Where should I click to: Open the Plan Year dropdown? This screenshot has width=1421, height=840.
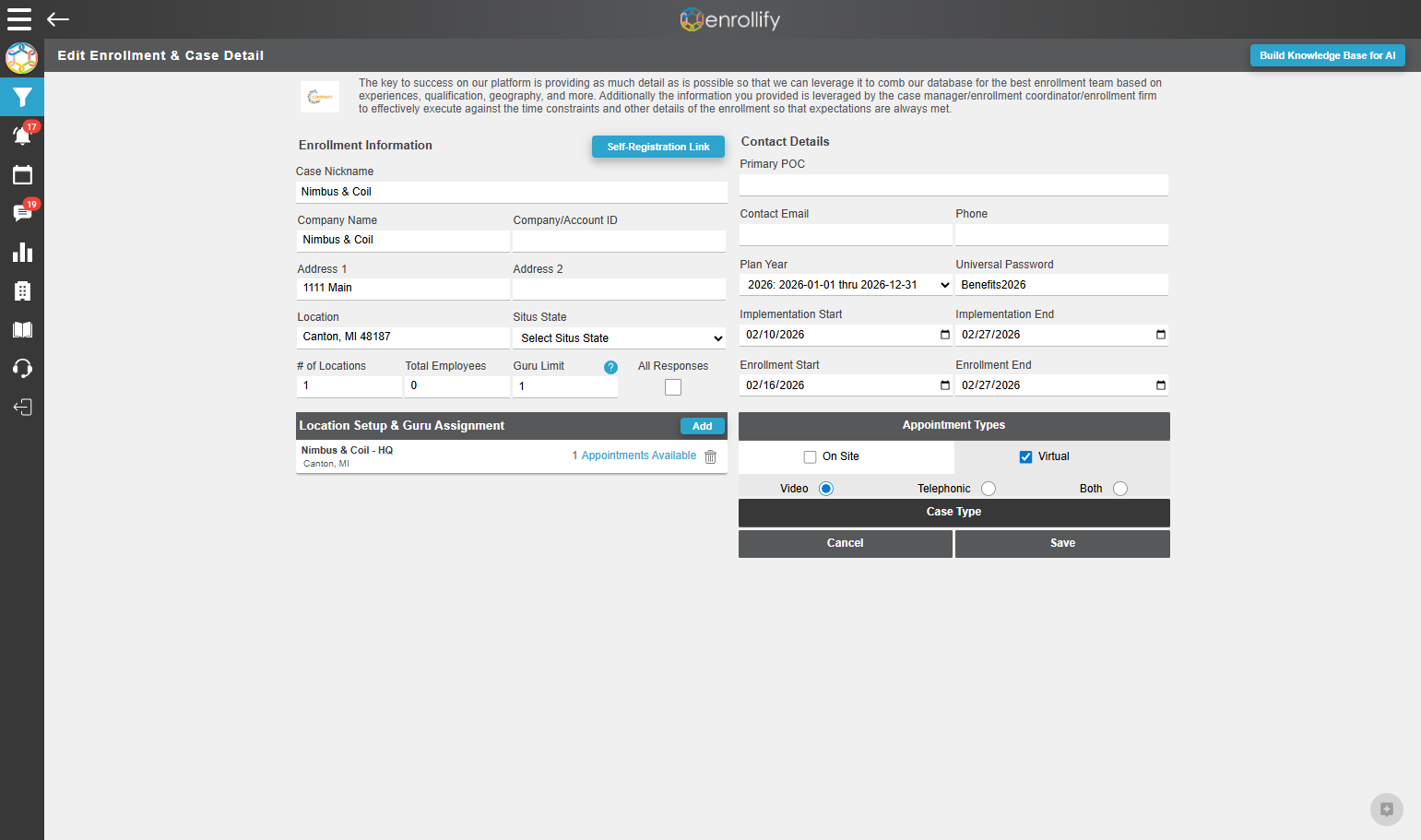(847, 285)
